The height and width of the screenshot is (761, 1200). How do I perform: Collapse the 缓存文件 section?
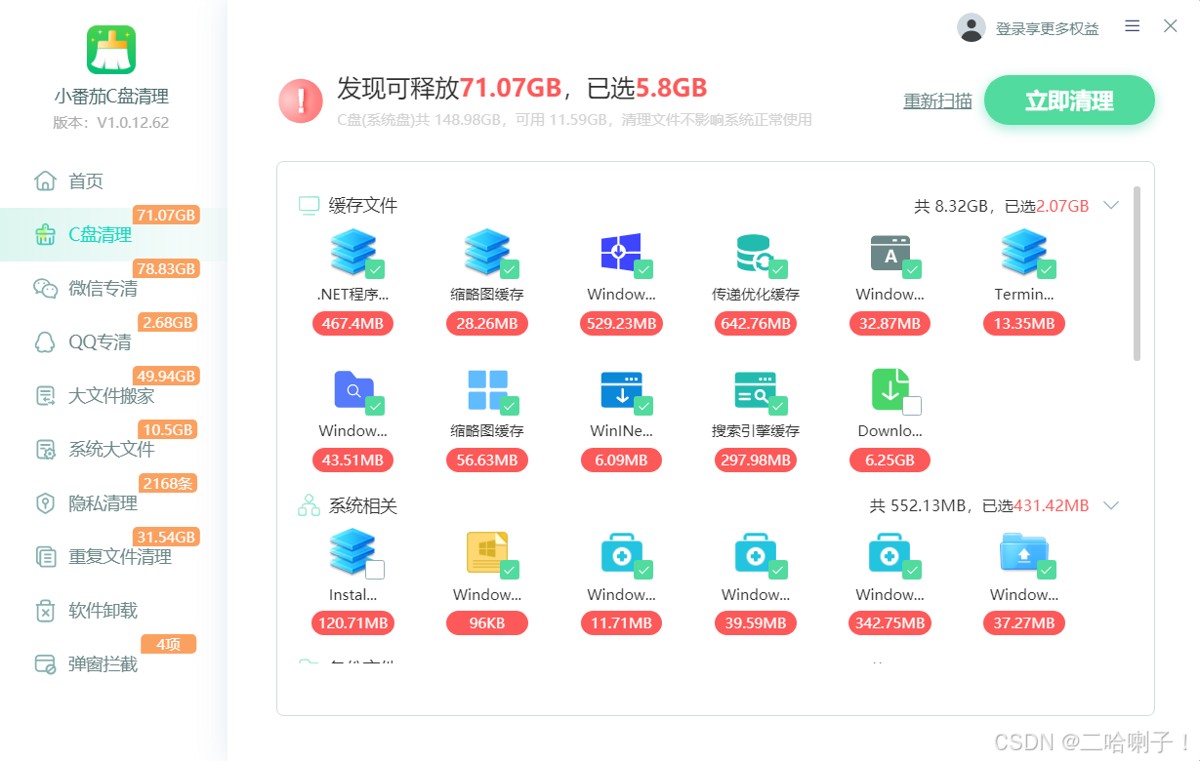click(1111, 206)
